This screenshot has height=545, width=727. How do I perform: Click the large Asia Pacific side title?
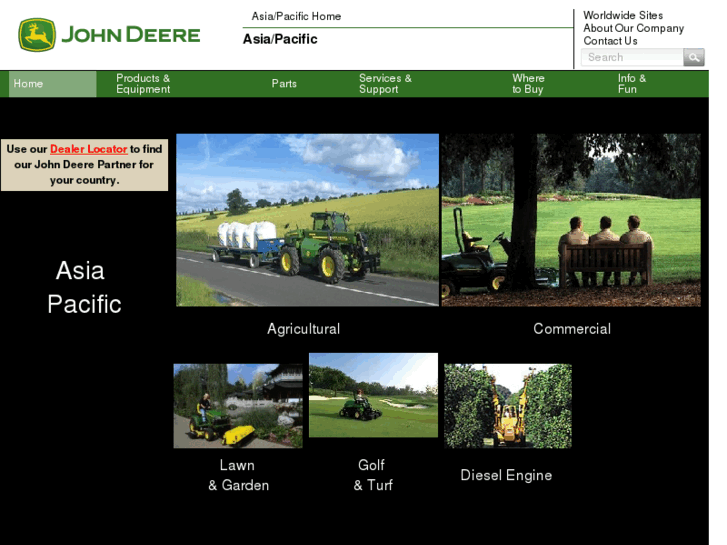click(84, 287)
